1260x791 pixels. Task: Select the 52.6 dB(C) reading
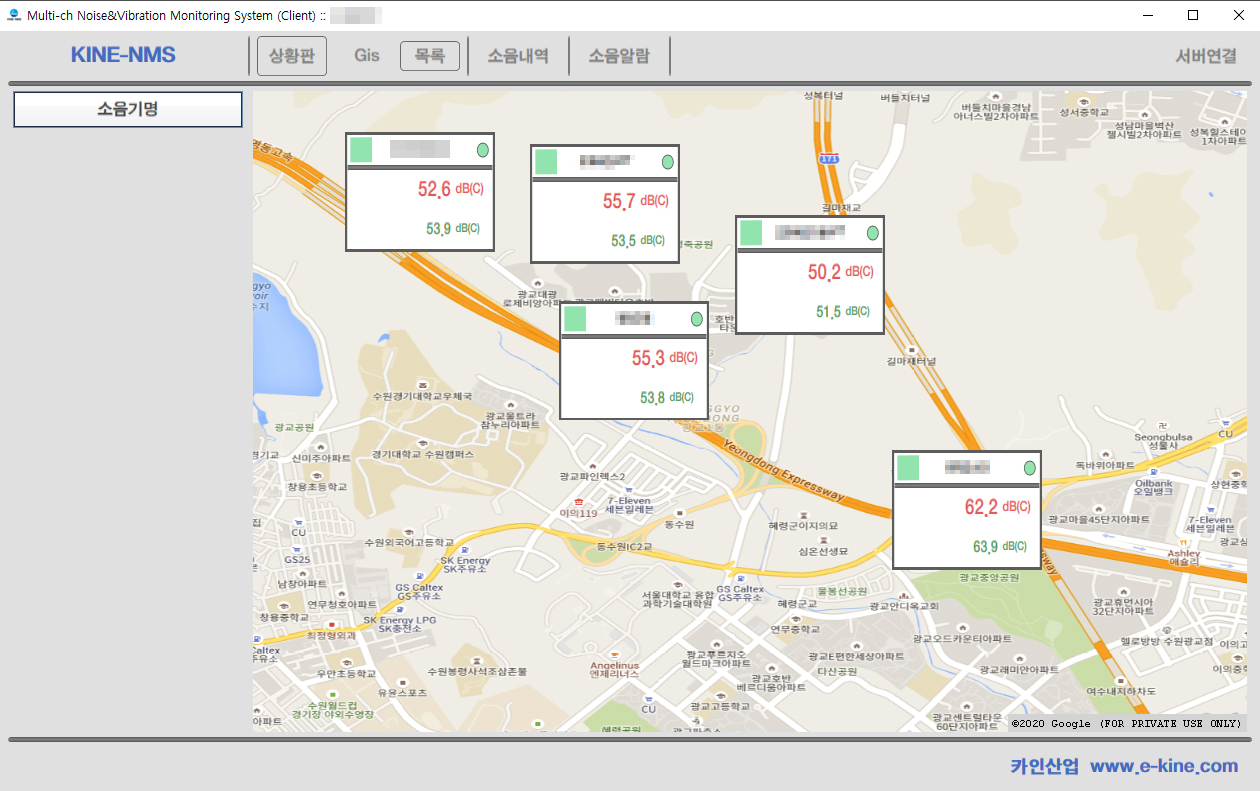point(450,189)
